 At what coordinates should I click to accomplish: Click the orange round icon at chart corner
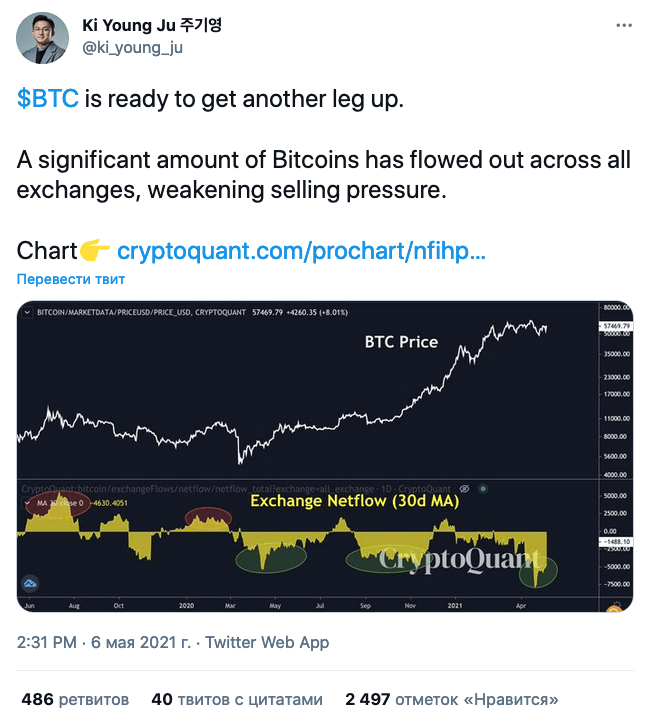point(615,609)
